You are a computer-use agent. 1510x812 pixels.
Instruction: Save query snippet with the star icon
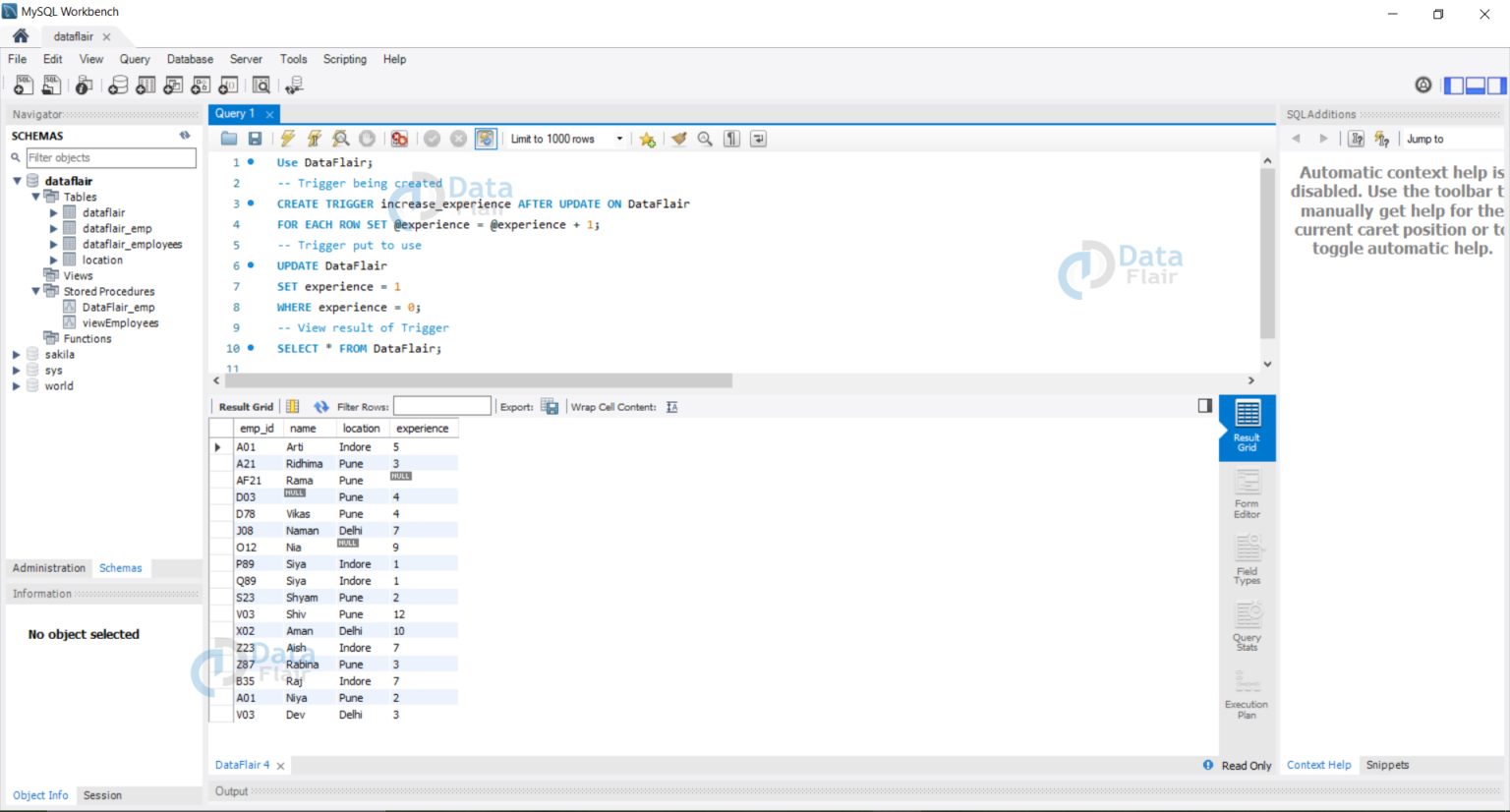(x=647, y=139)
